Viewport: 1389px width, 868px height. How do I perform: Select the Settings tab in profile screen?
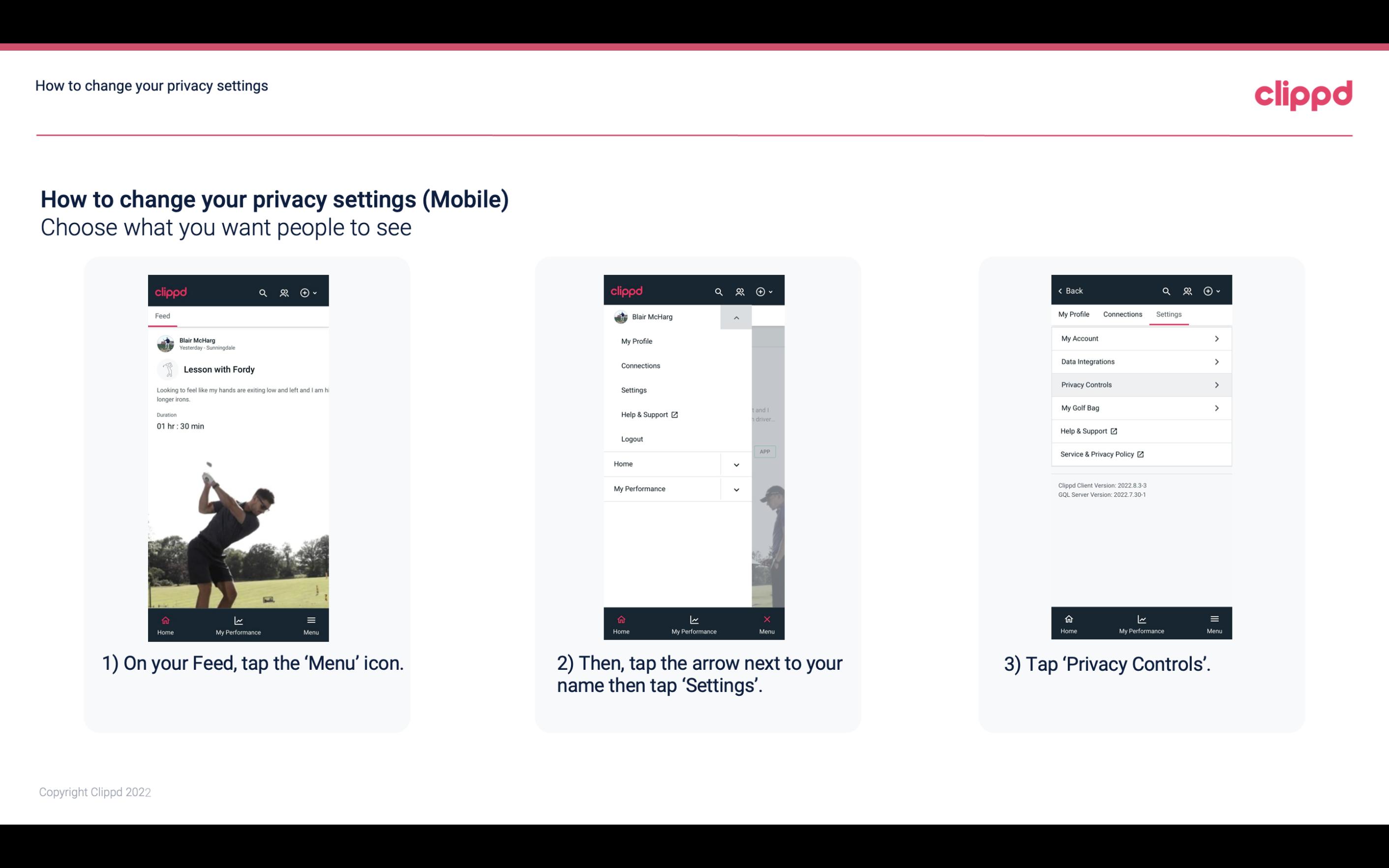(x=1169, y=314)
